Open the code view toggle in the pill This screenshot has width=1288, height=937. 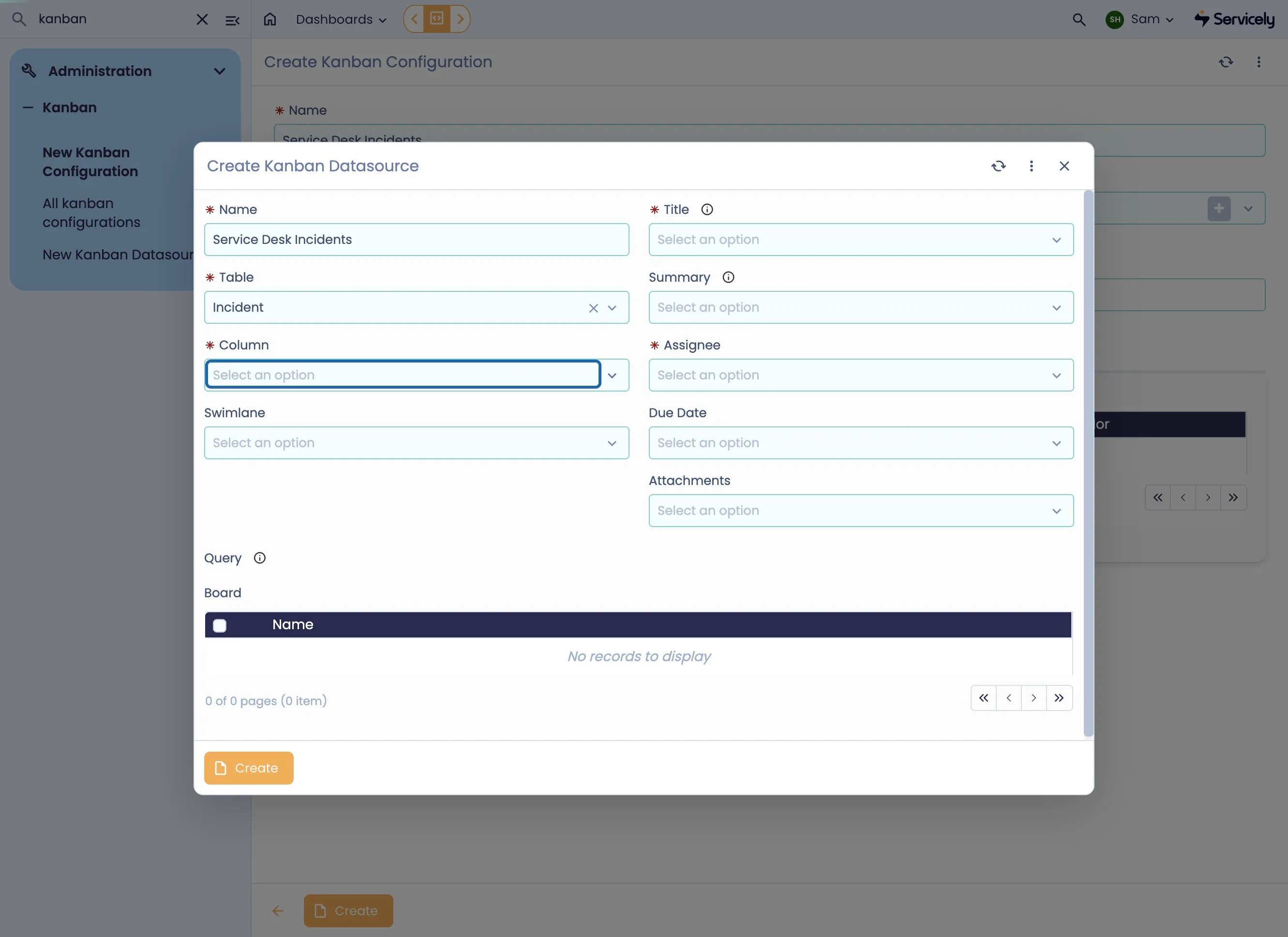(x=437, y=19)
